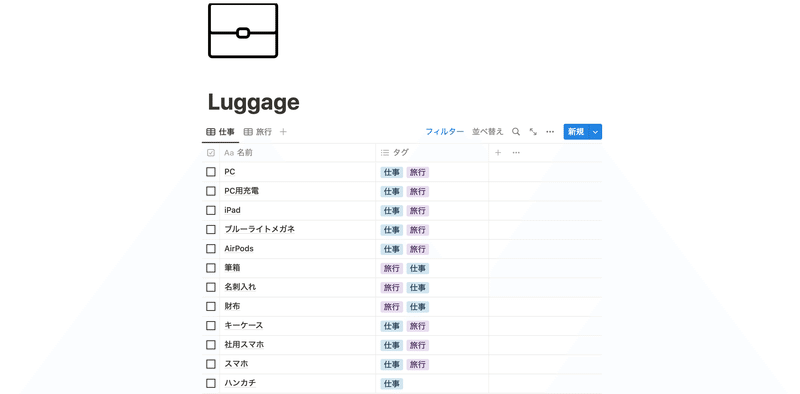Expand the database to full page
The width and height of the screenshot is (800, 394).
point(533,132)
